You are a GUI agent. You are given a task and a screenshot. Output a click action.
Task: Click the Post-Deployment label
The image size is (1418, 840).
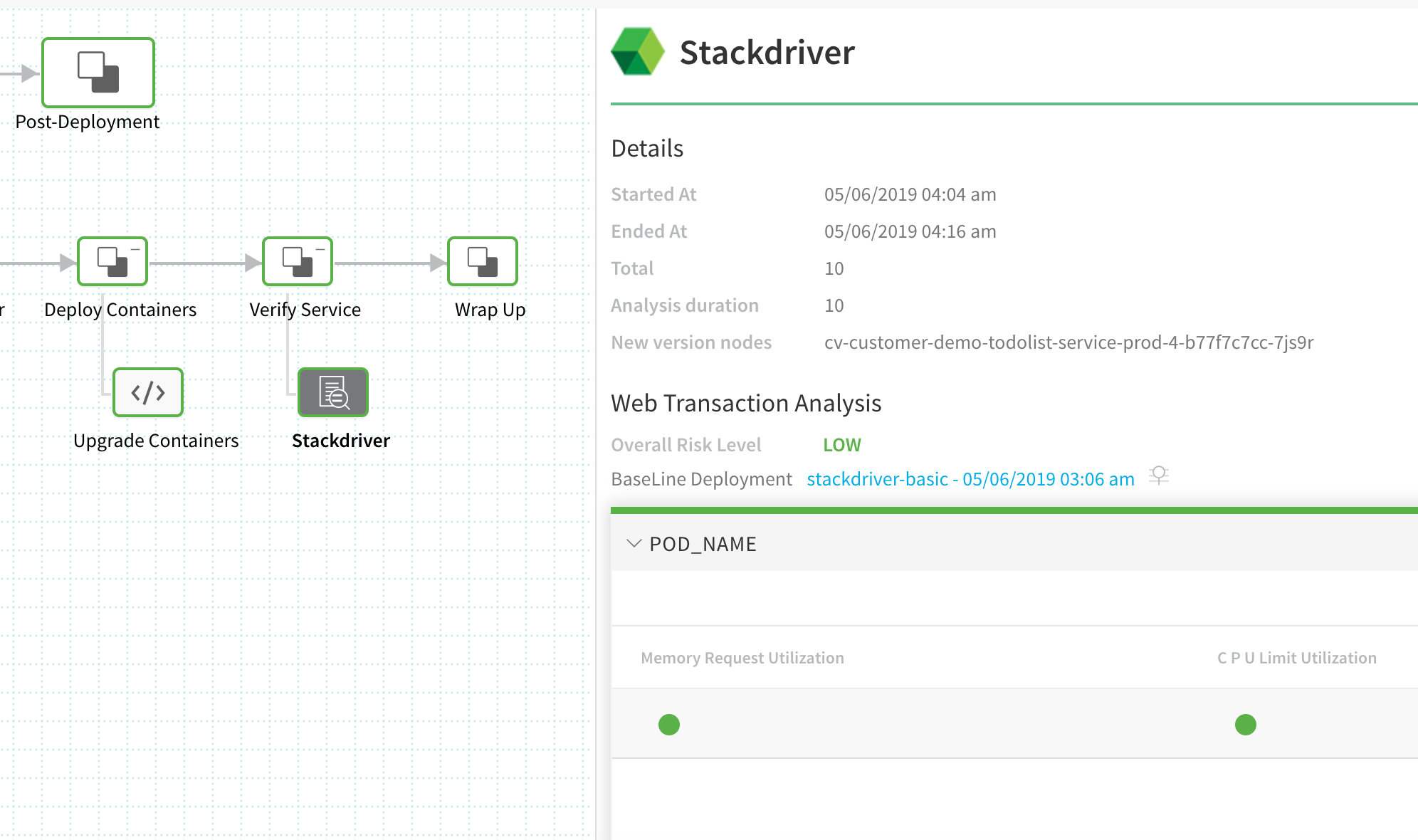pos(88,122)
